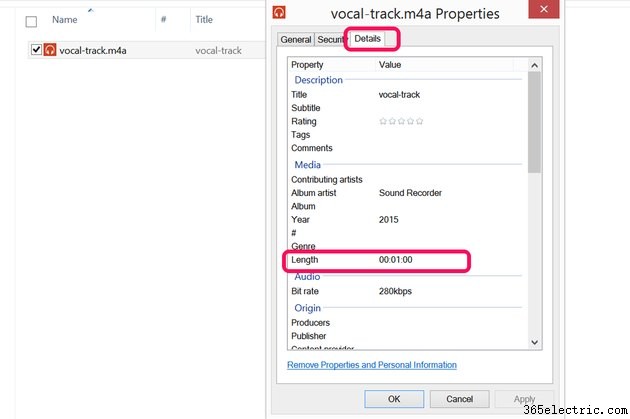Sort files by the Name column header

[x=65, y=20]
